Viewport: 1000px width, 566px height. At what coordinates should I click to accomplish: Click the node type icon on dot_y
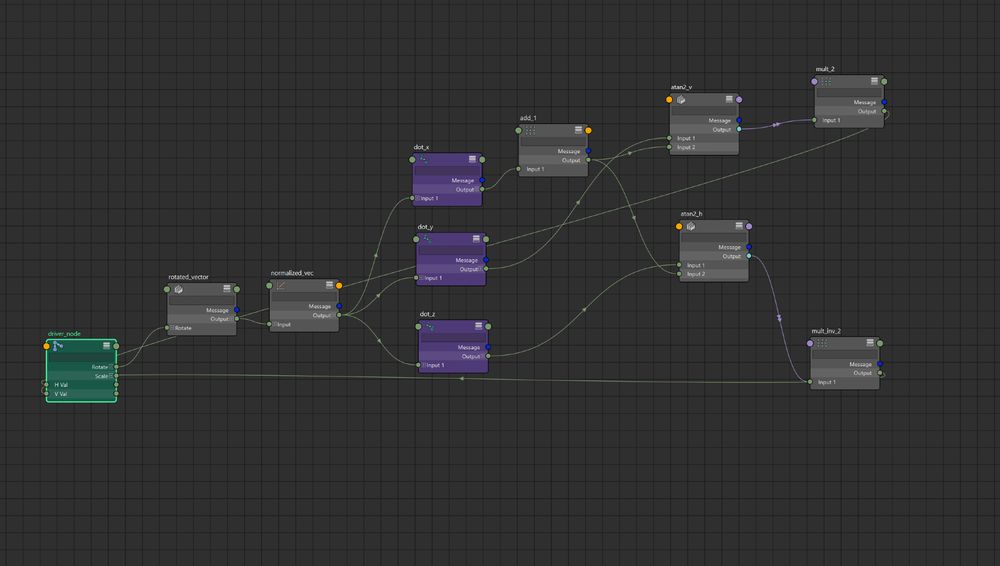(427, 239)
